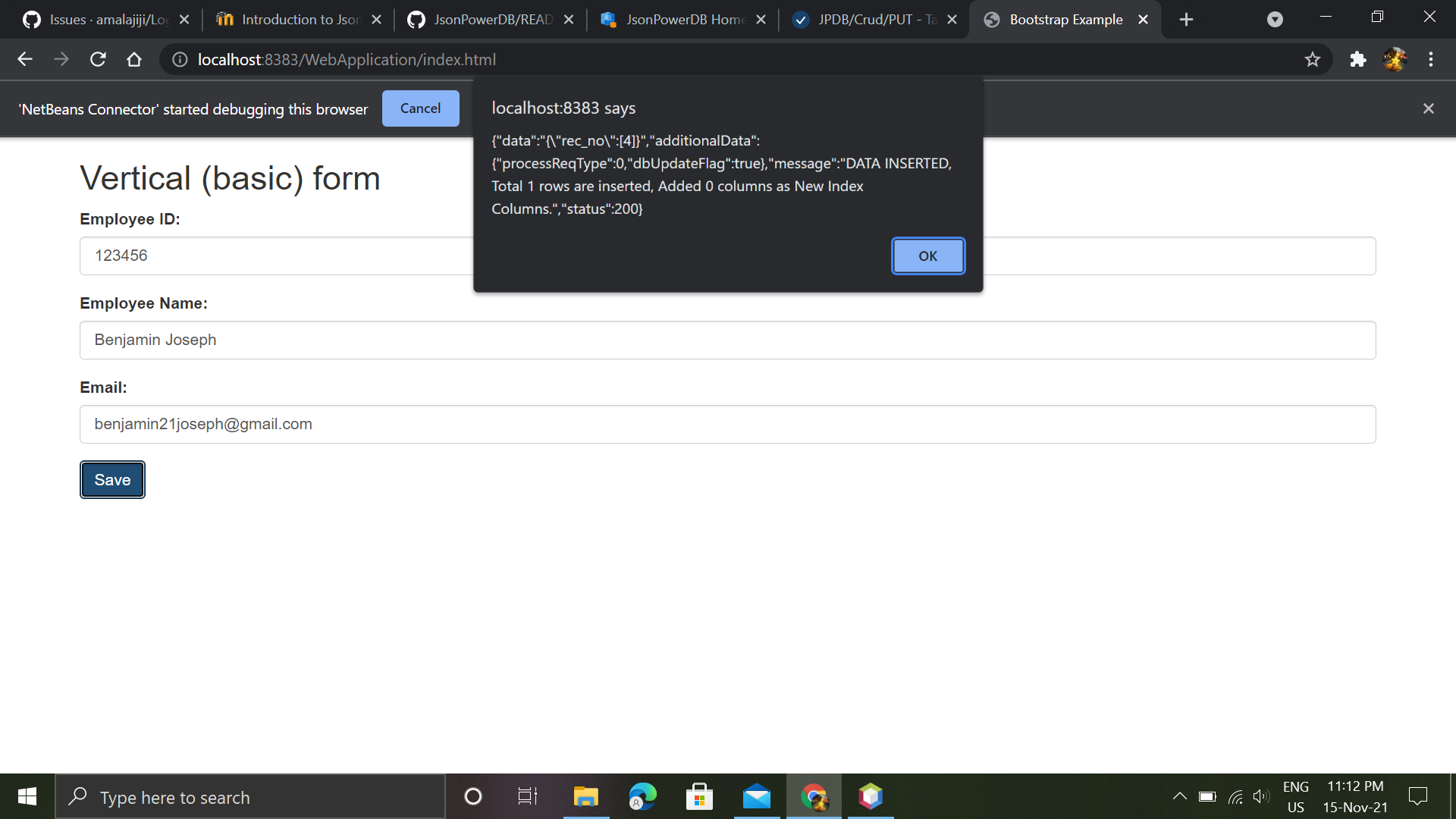Dismiss the alert with OK
This screenshot has width=1456, height=819.
pyautogui.click(x=927, y=256)
